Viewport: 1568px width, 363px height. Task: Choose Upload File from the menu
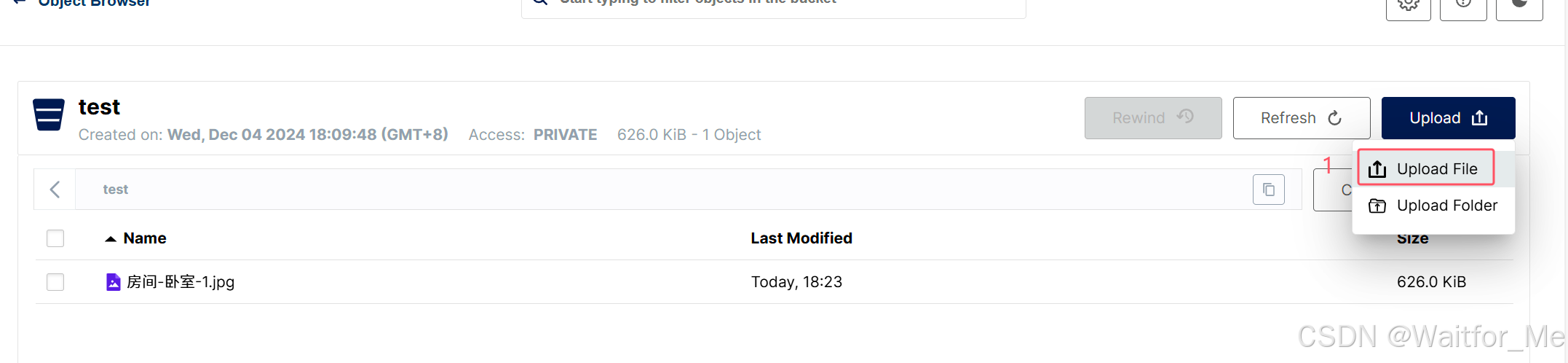click(1425, 169)
